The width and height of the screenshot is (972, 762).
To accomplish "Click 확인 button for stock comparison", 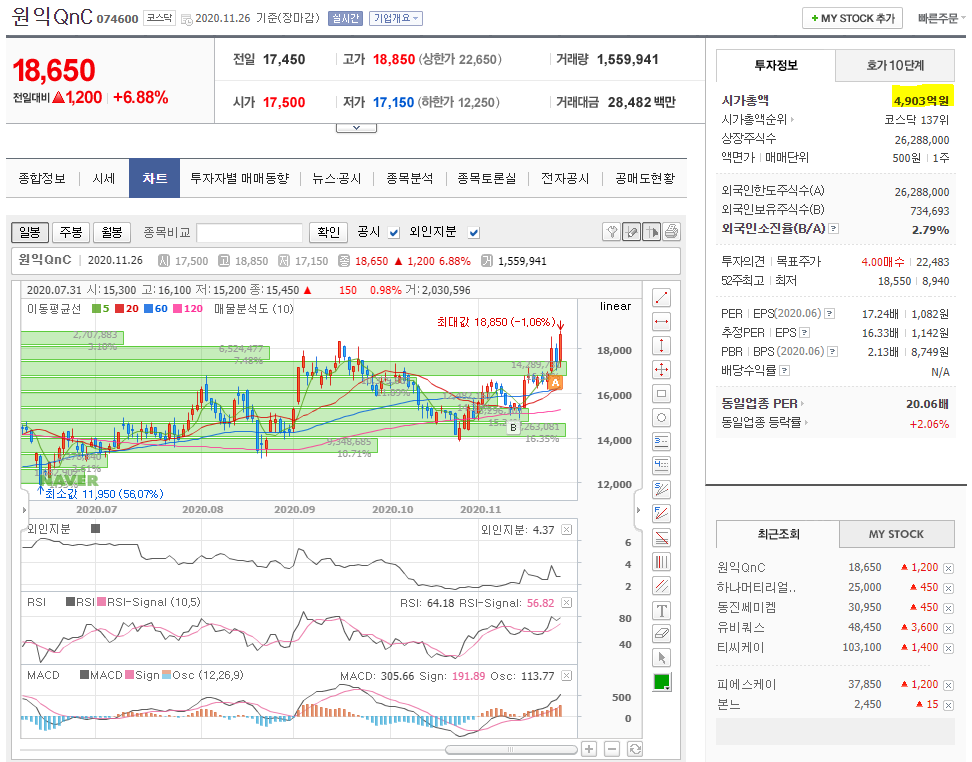I will [x=329, y=233].
